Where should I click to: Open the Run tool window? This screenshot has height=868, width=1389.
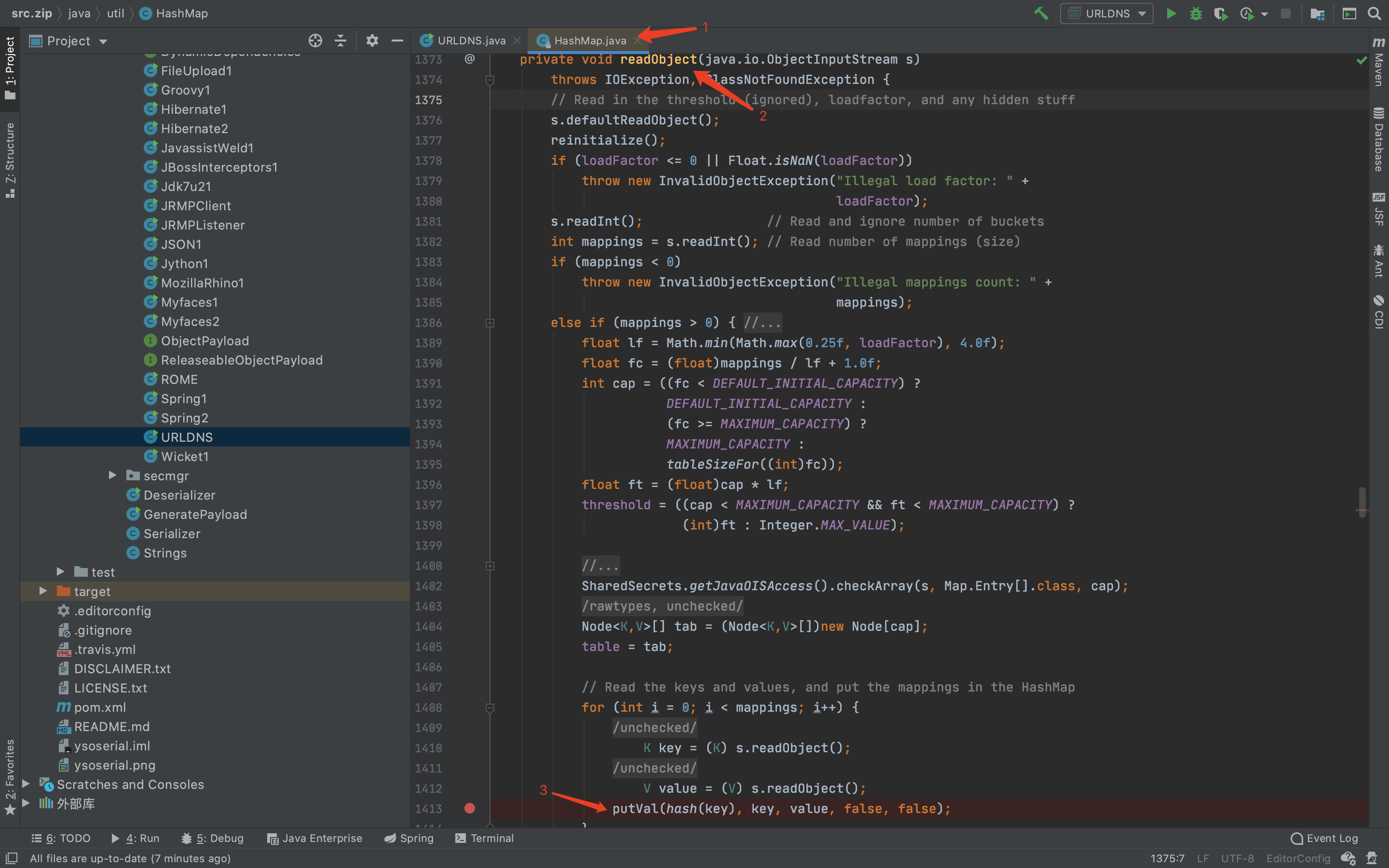point(136,838)
